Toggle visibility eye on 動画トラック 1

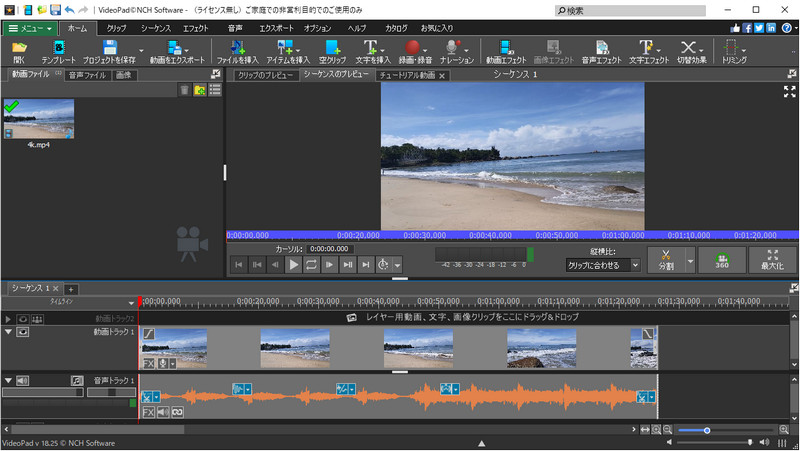click(22, 332)
